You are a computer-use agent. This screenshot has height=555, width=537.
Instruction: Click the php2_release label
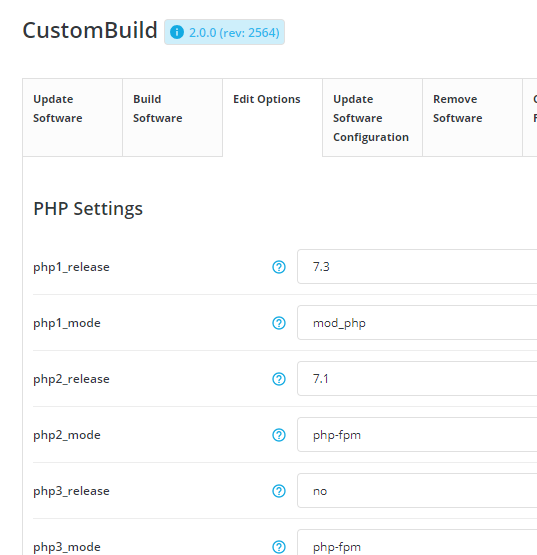[x=71, y=379]
